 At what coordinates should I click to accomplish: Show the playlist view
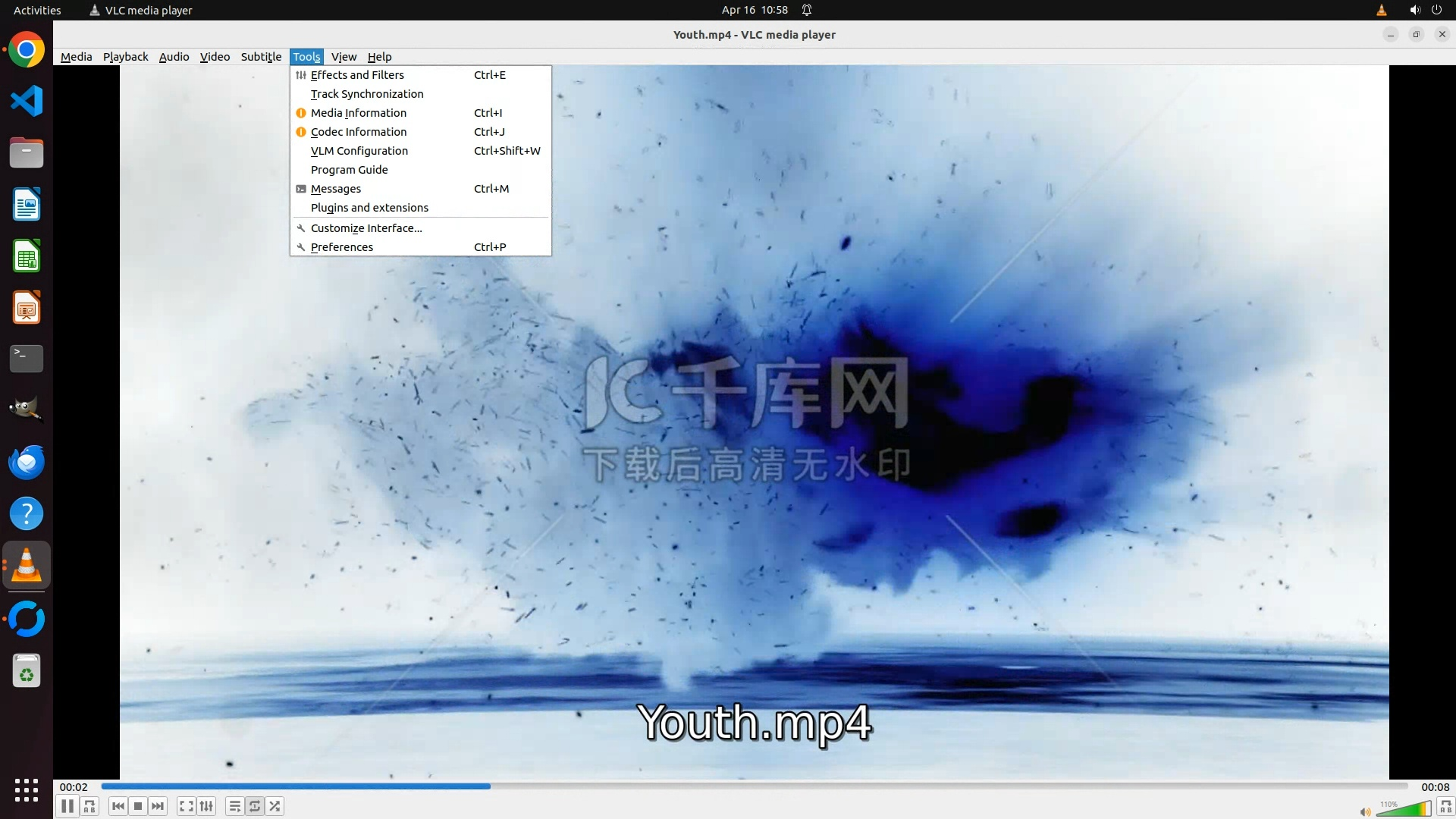pos(234,806)
